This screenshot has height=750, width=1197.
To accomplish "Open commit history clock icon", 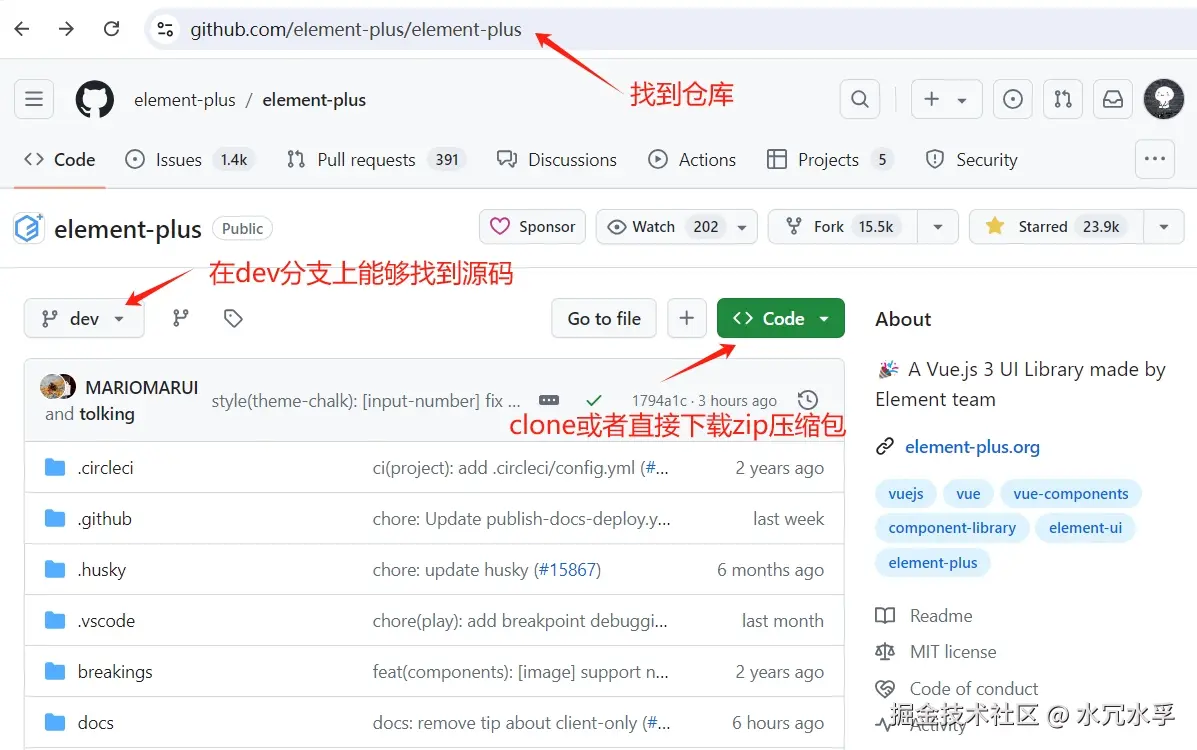I will click(808, 399).
